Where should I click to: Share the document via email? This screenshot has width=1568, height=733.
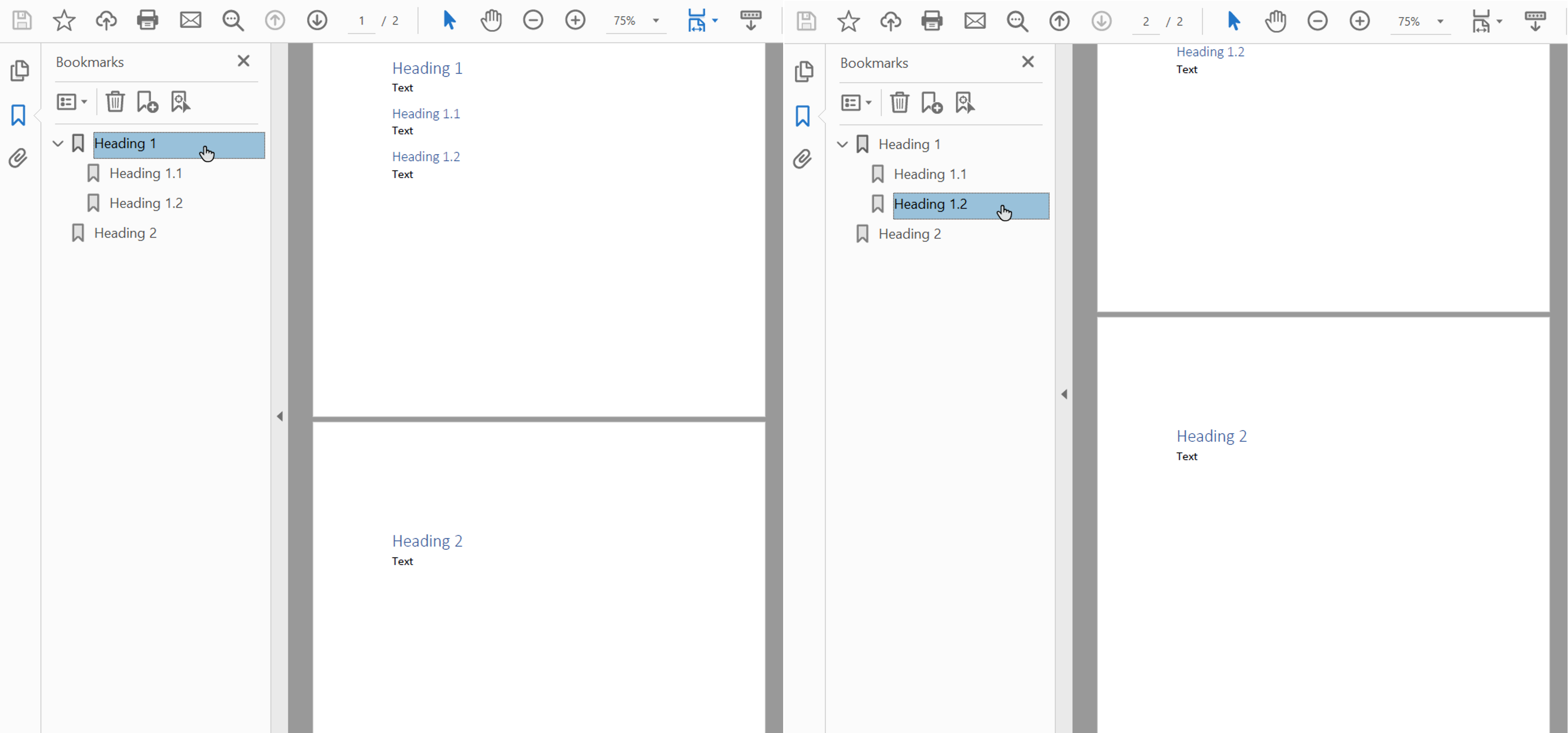click(191, 20)
